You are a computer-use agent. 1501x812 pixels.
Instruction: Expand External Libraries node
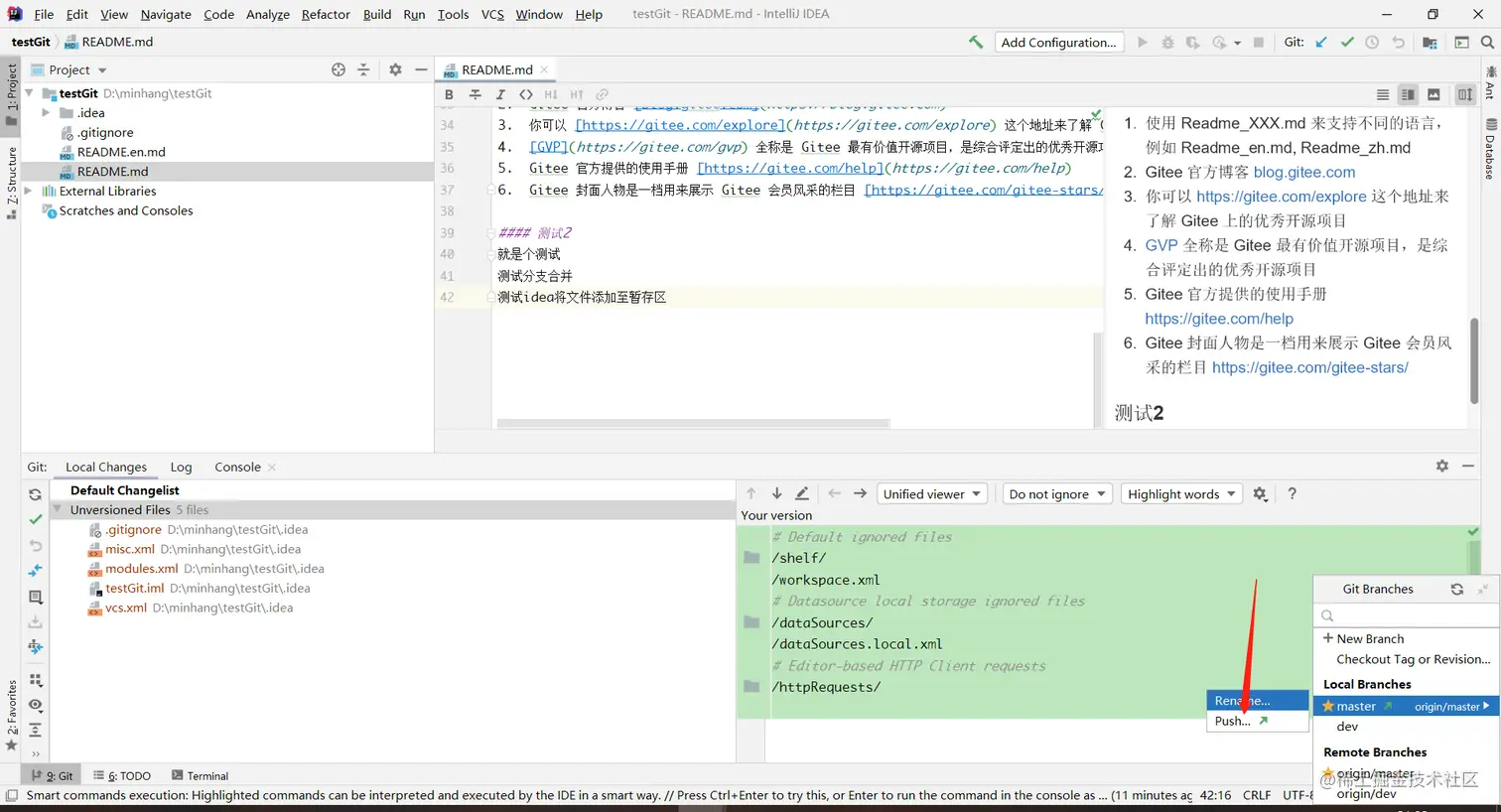click(28, 191)
